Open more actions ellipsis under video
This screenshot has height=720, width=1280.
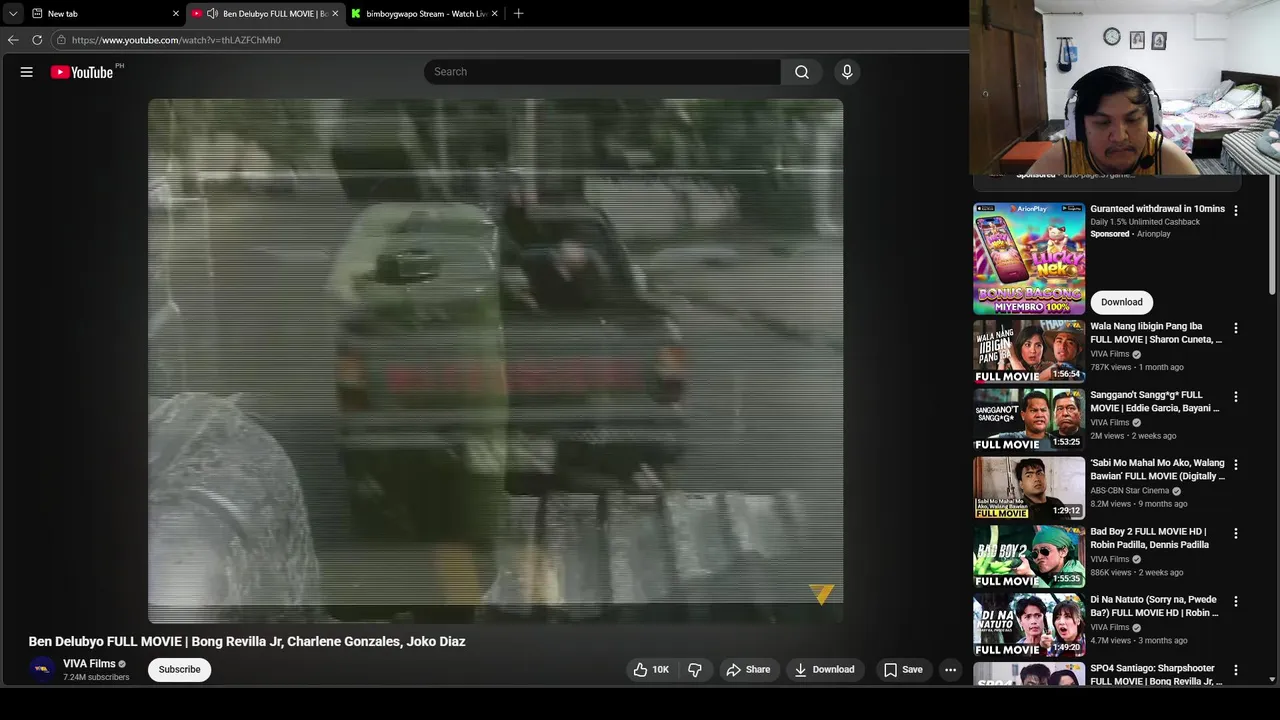point(951,670)
